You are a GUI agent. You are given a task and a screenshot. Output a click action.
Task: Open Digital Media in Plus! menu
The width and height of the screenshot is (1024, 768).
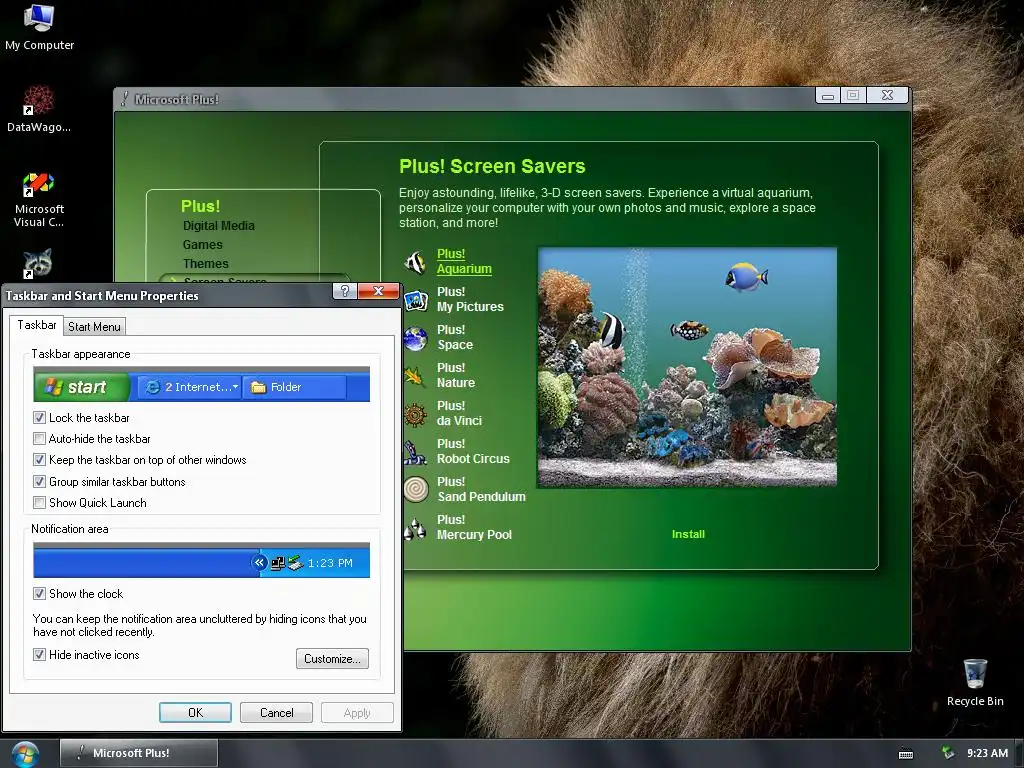pyautogui.click(x=219, y=225)
